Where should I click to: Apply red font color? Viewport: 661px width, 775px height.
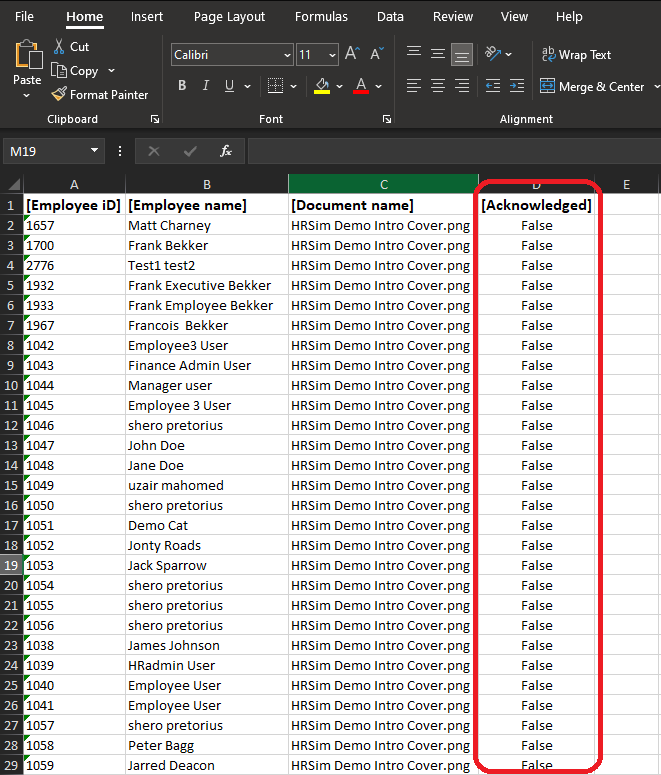(361, 86)
